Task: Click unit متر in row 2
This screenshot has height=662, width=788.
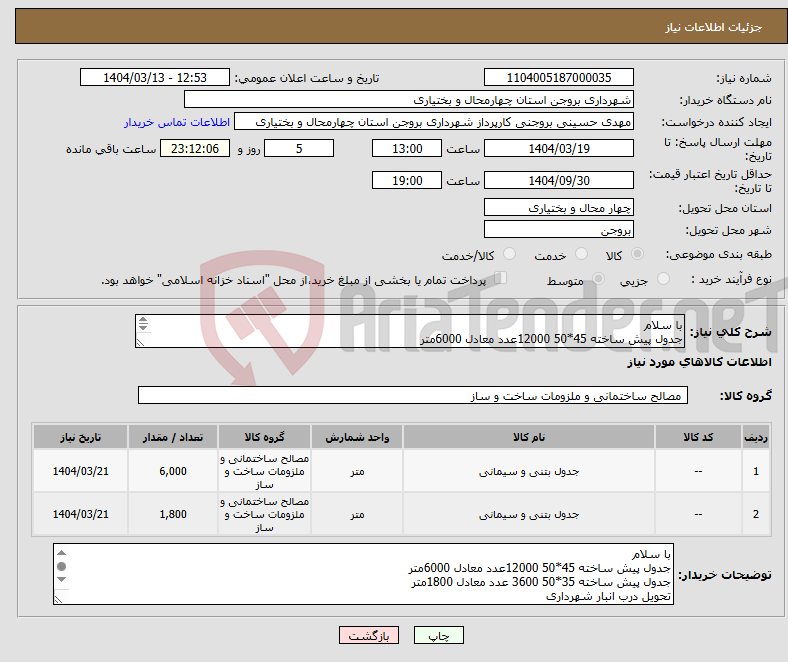Action: click(357, 514)
